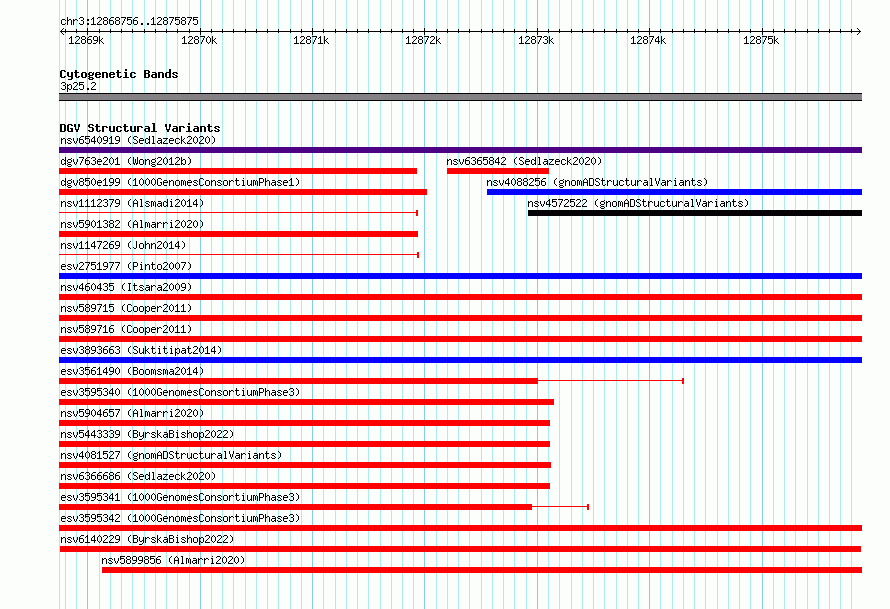Image resolution: width=890 pixels, height=609 pixels.
Task: Open the nsv589715 (Cooper2011) label
Action: [x=126, y=308]
